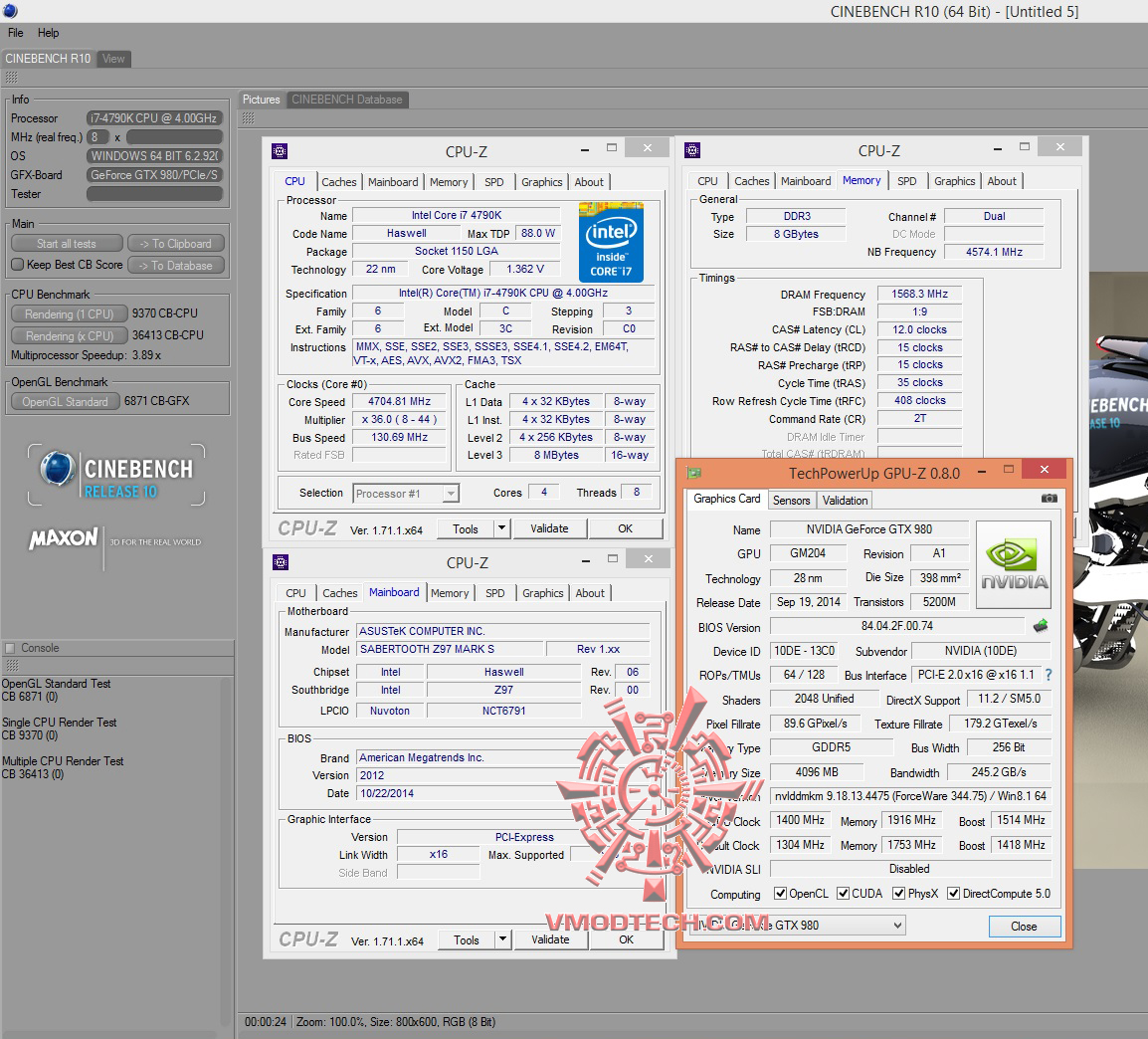
Task: Open Tools dropdown arrow in Mainboard CPU-Z window
Action: [502, 939]
